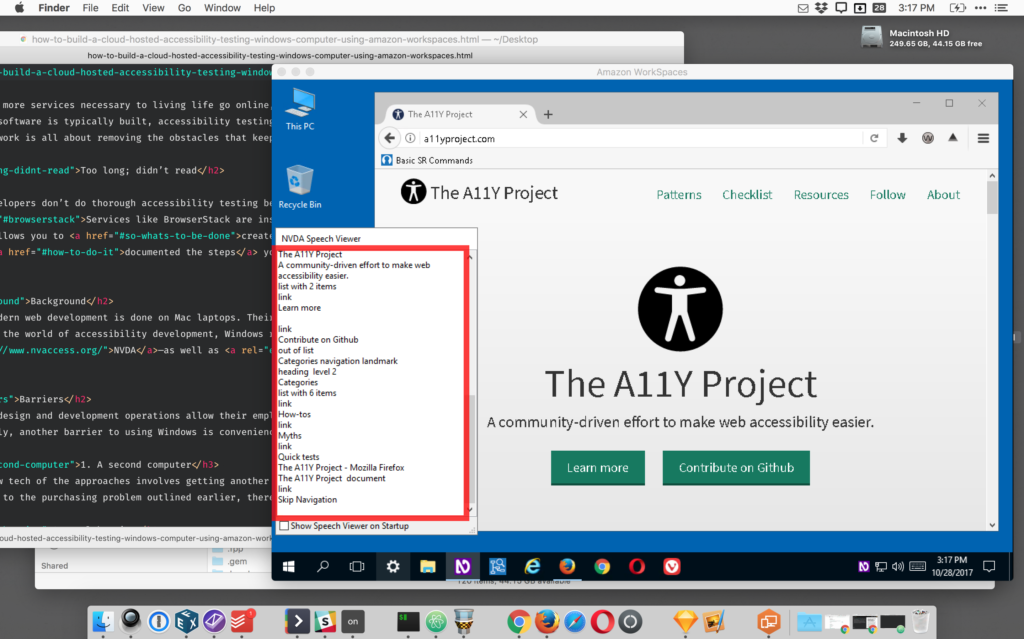Image resolution: width=1024 pixels, height=639 pixels.
Task: Click the Learn more button
Action: (x=598, y=468)
